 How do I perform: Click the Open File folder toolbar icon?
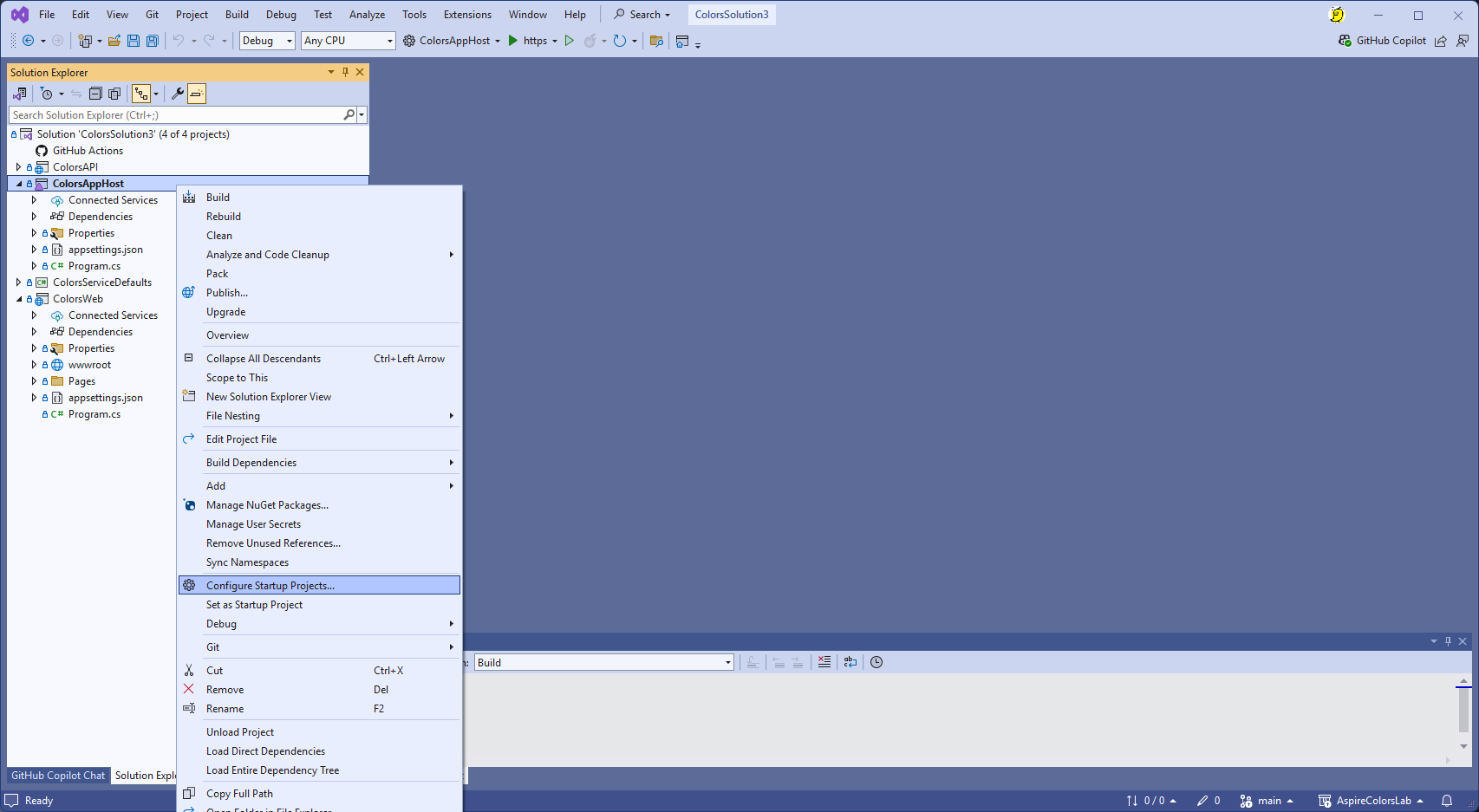click(114, 41)
